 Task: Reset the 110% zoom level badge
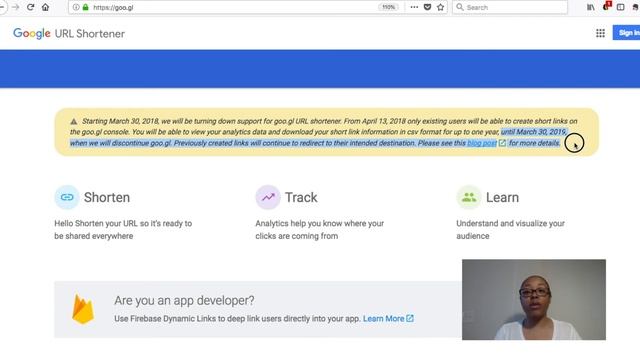[x=389, y=7]
